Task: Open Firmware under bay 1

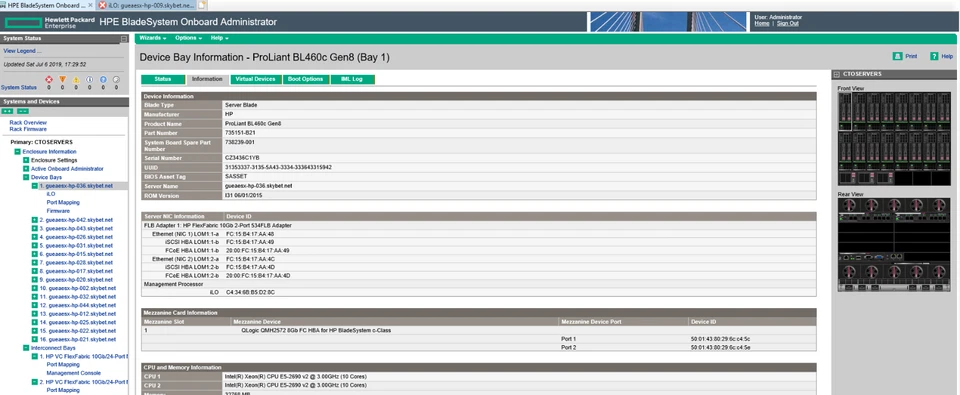Action: pos(58,211)
